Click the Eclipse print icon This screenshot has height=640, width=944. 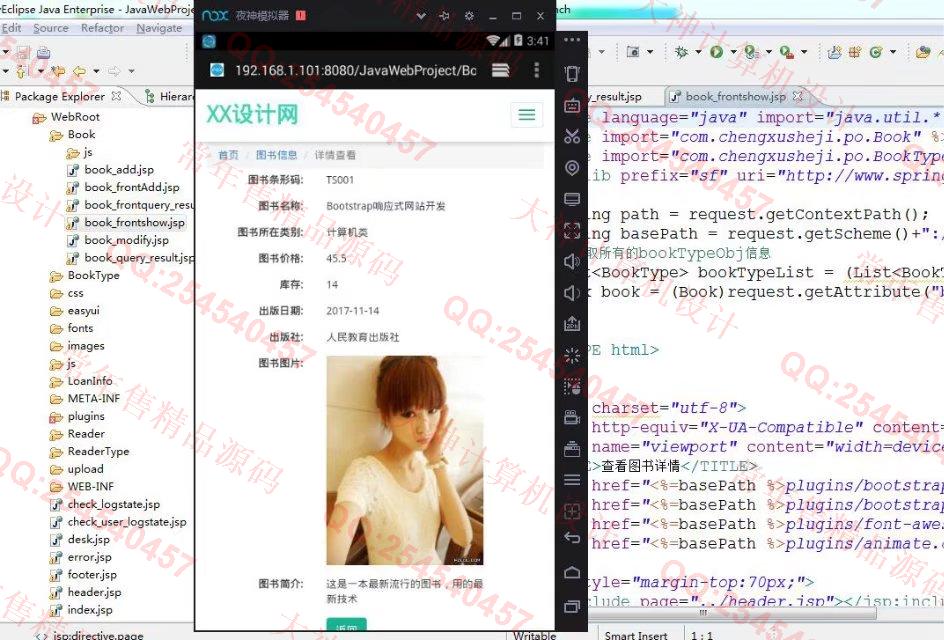tap(43, 52)
